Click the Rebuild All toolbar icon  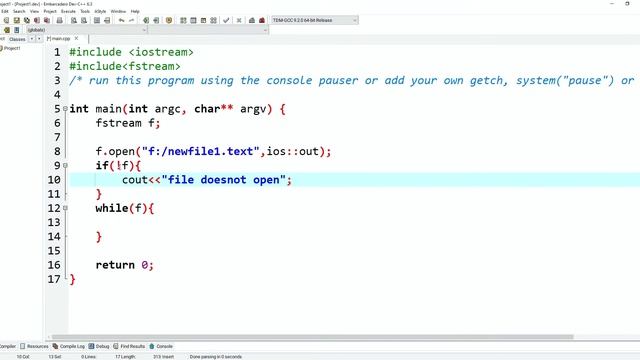(213, 20)
